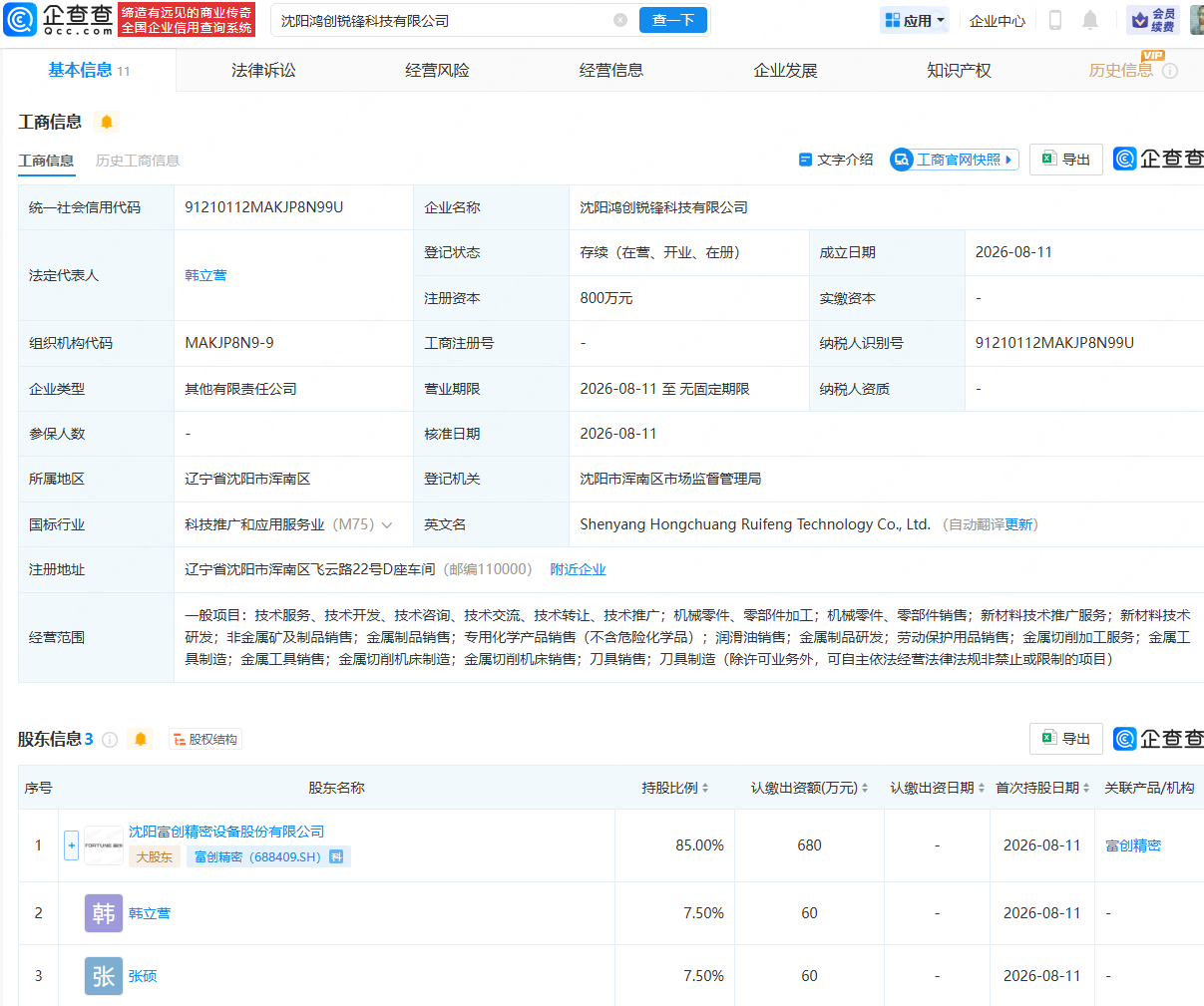This screenshot has height=1006, width=1204.
Task: Click the 查一下 search button
Action: pos(673,20)
